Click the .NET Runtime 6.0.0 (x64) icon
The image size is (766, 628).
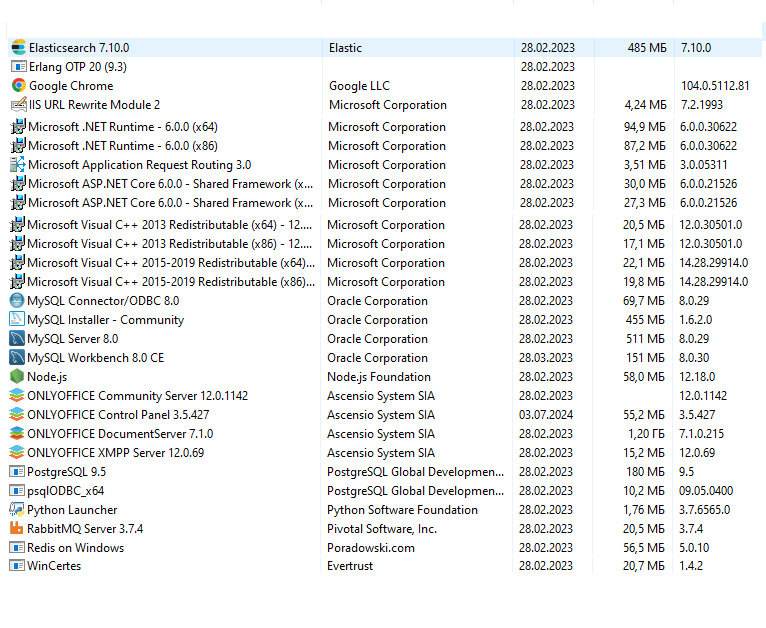click(x=18, y=126)
